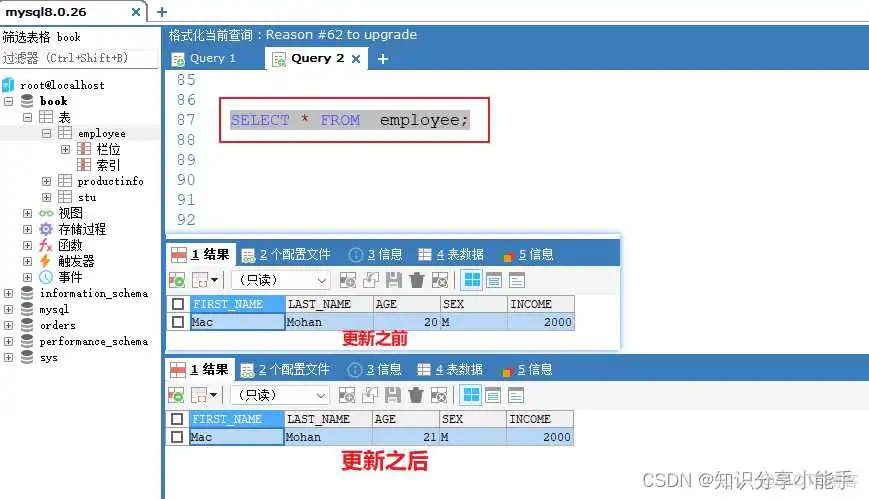Viewport: 869px width, 499px height.
Task: Expand the 触发器 triggers node
Action: click(27, 261)
